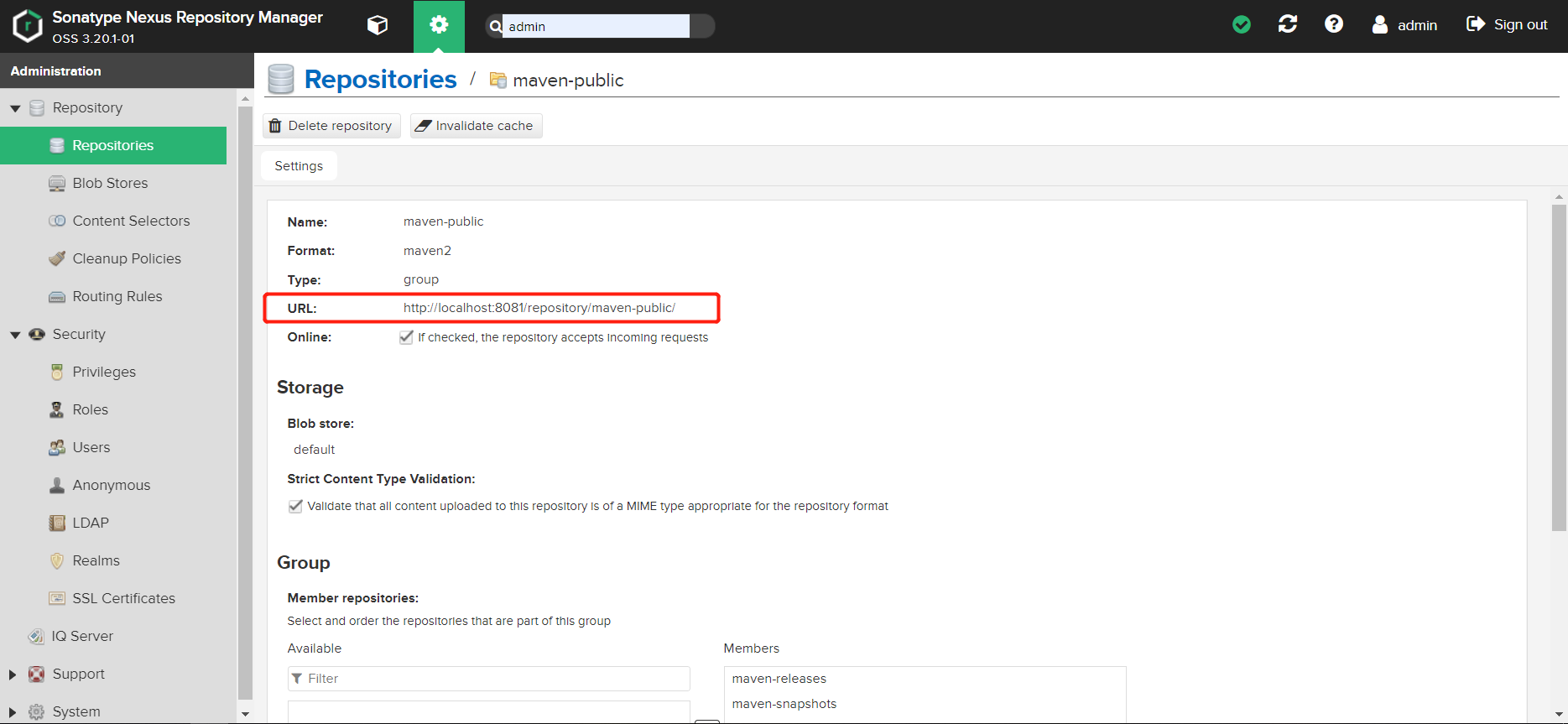Click the Cleanup Policies broom icon
Screen dimensions: 1568x724
pyautogui.click(x=57, y=258)
